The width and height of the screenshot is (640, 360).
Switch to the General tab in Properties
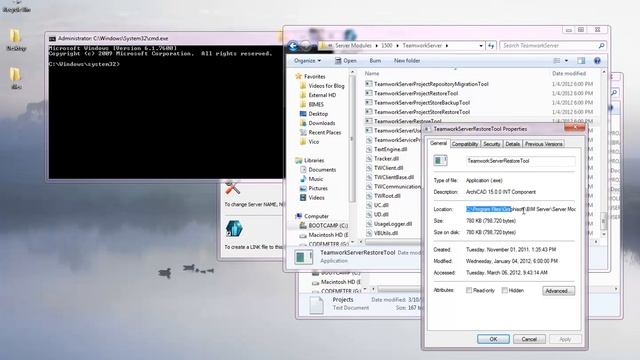[438, 143]
